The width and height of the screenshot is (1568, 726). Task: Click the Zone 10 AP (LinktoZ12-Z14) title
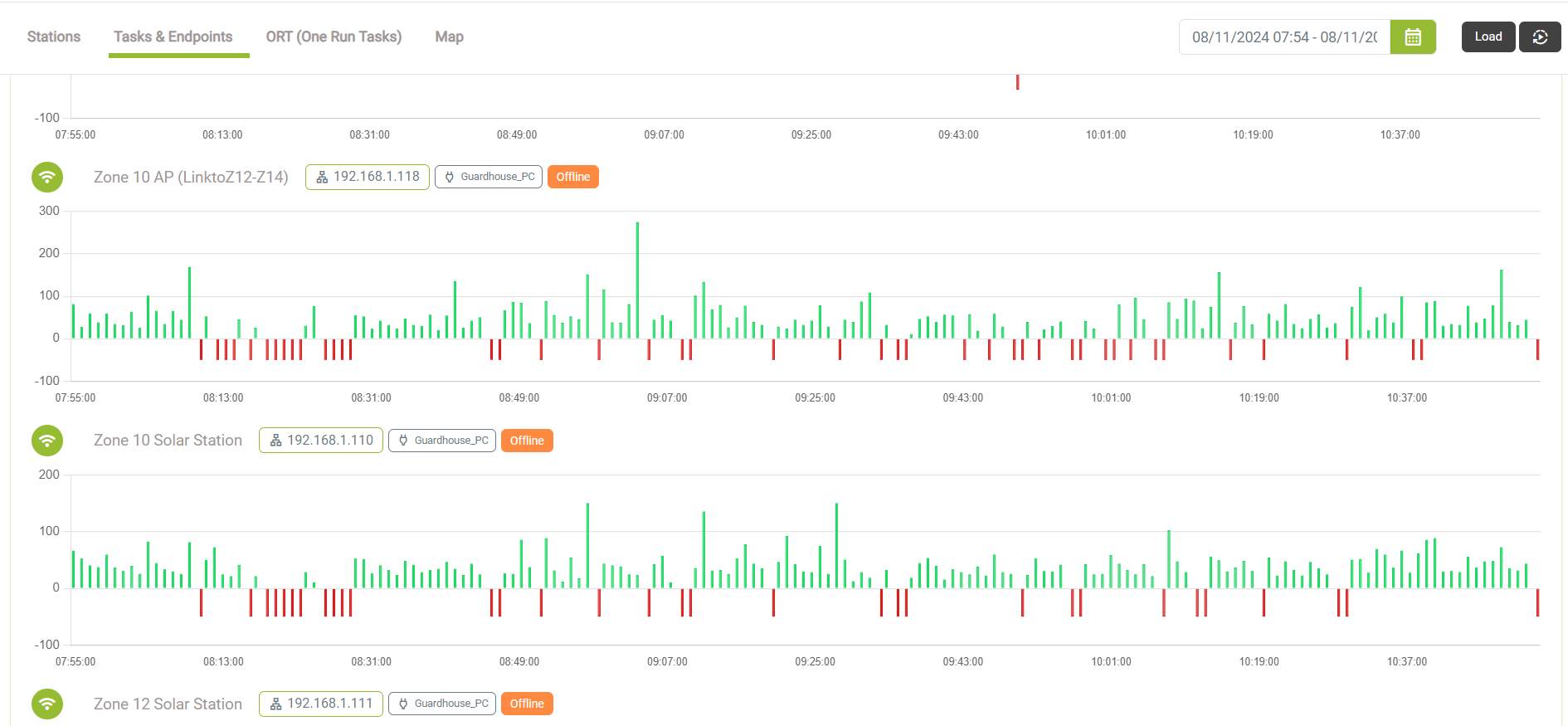tap(191, 177)
